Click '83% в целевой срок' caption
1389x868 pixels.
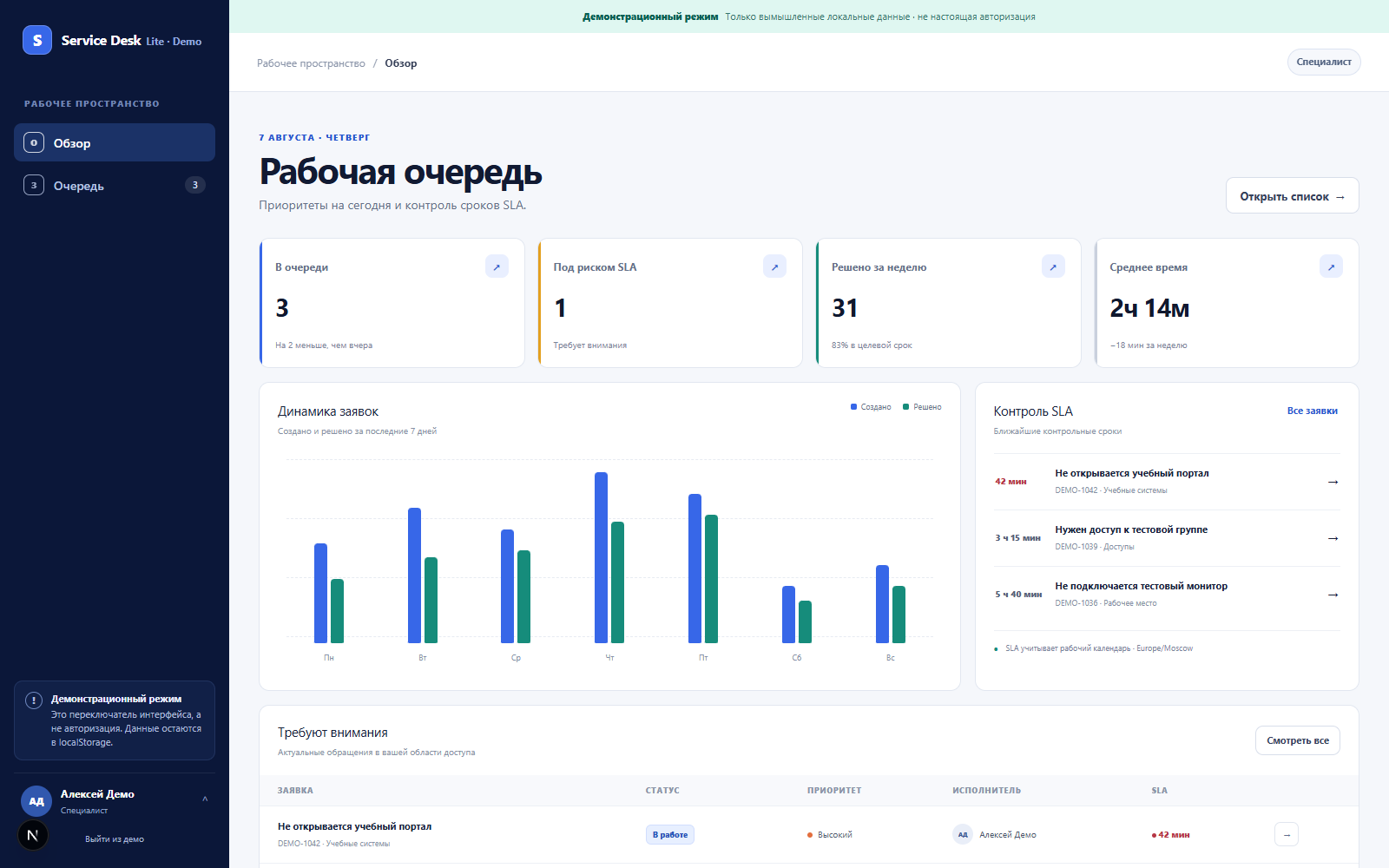872,345
